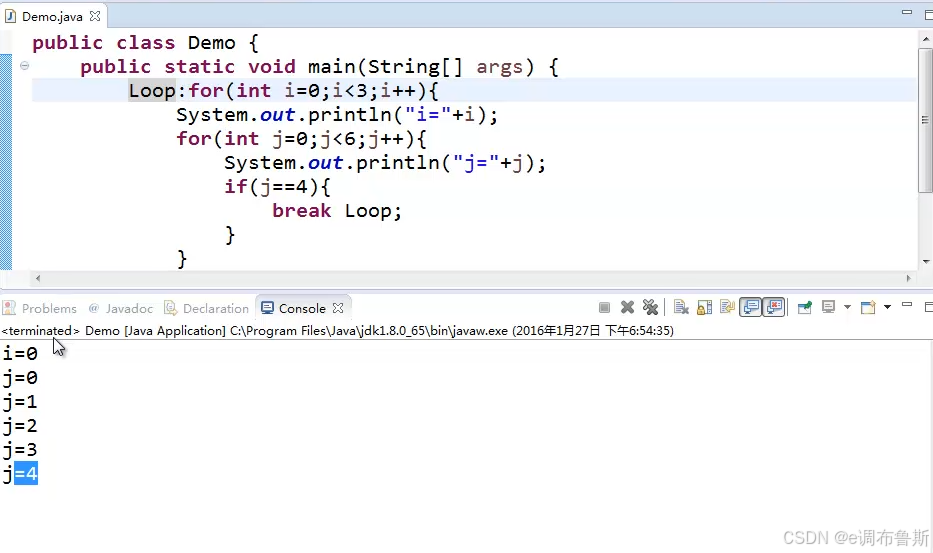Click the 'Loop' label in code
The width and height of the screenshot is (933, 553).
(x=152, y=90)
